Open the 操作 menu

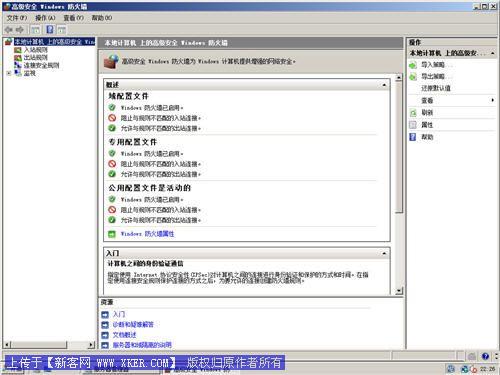45,18
